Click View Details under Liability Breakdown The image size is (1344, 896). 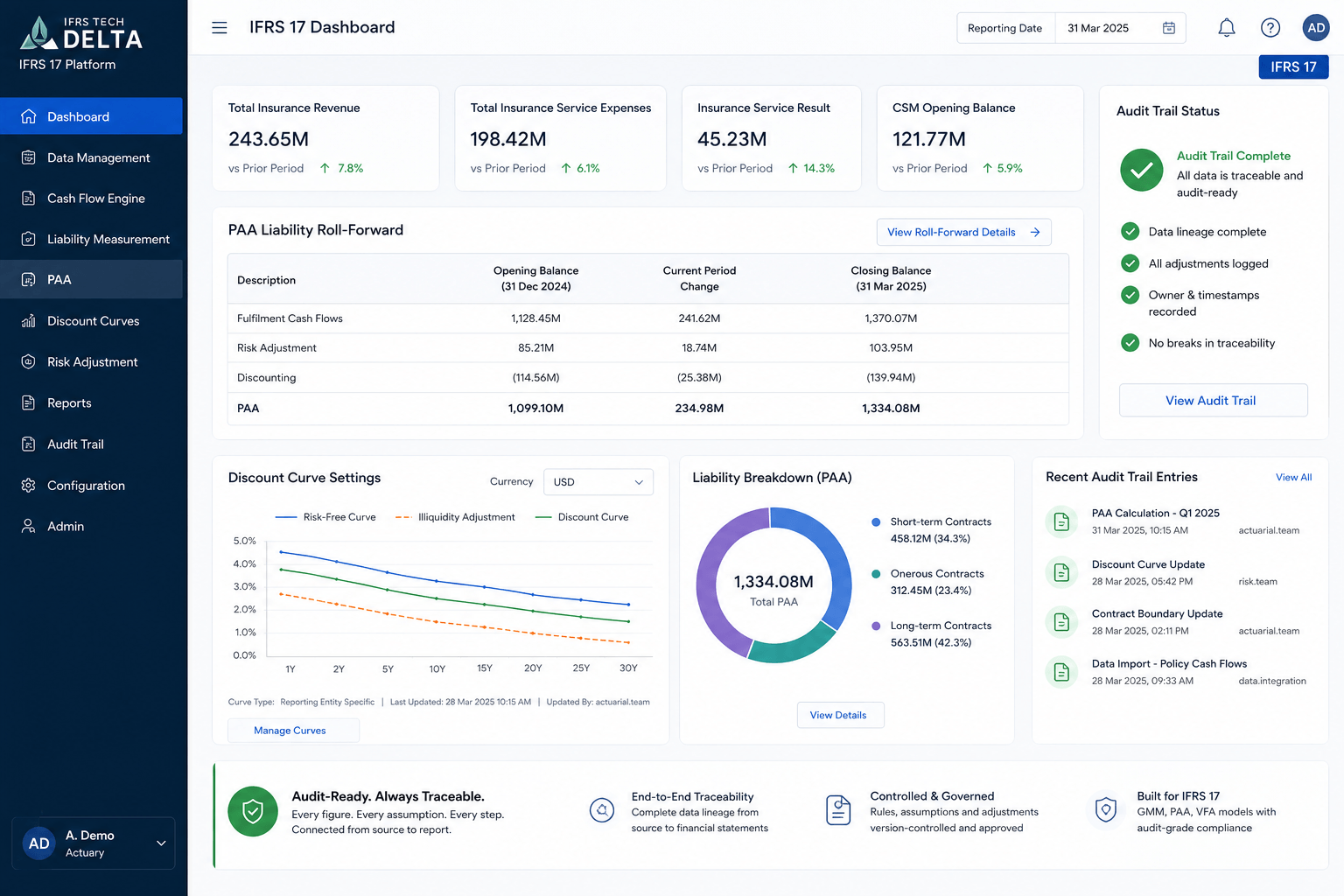click(x=840, y=715)
